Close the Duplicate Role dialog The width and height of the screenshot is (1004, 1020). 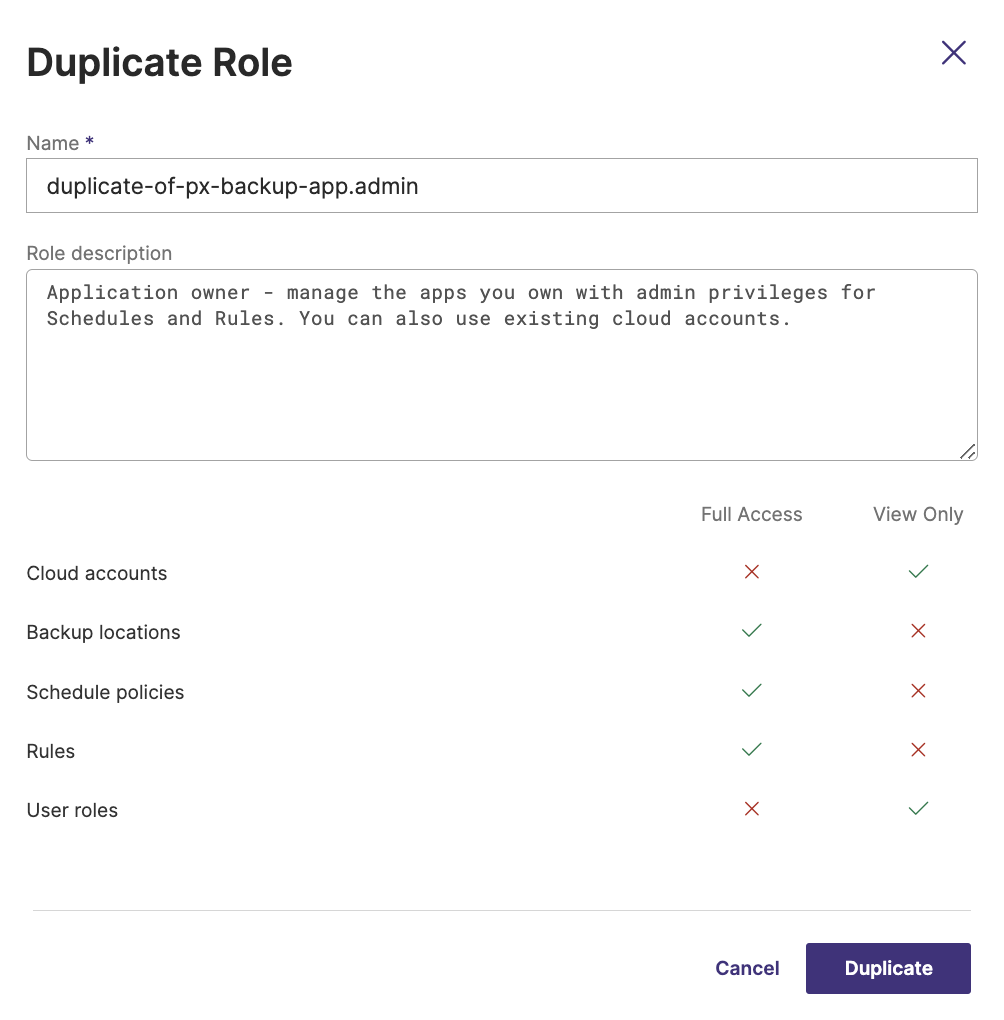953,53
